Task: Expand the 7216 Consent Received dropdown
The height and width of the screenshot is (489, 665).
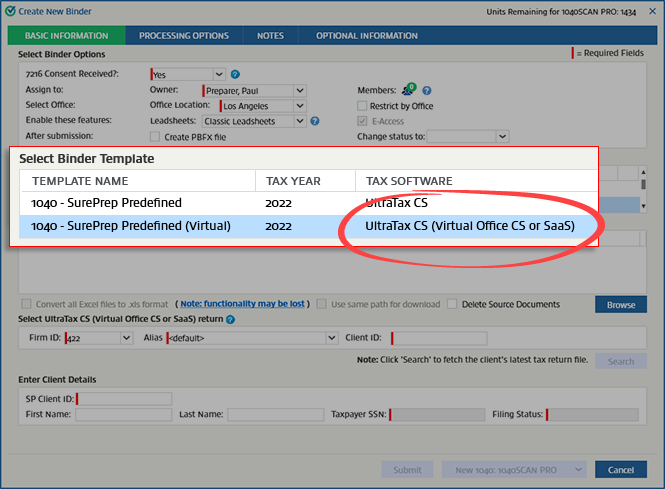Action: coord(219,74)
